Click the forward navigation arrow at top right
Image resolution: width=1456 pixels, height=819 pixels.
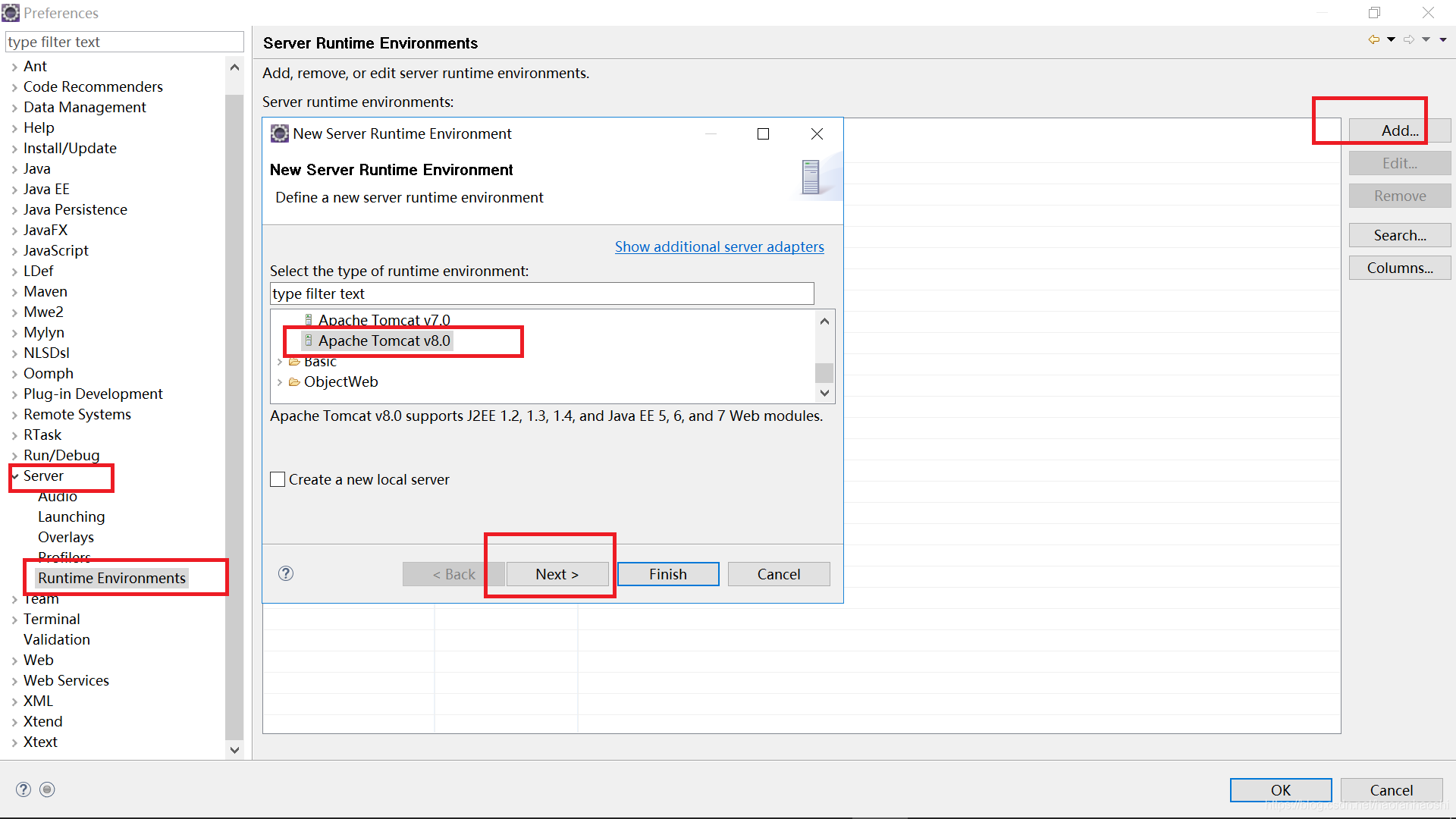click(1409, 39)
